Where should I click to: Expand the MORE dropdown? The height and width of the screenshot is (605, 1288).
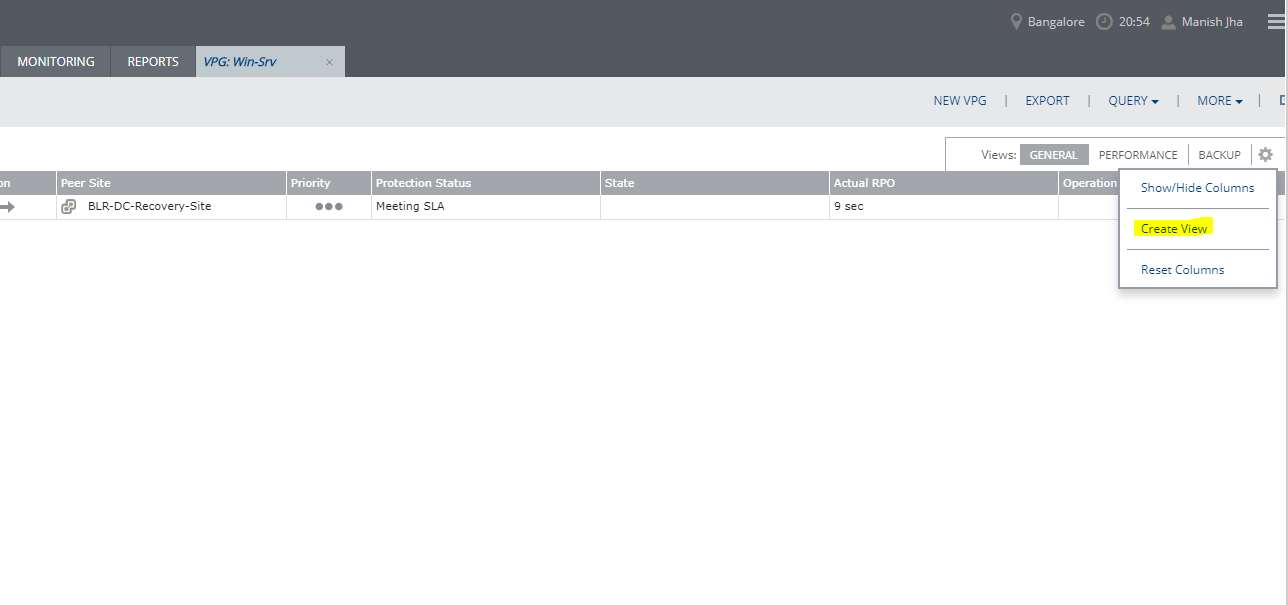coord(1219,101)
